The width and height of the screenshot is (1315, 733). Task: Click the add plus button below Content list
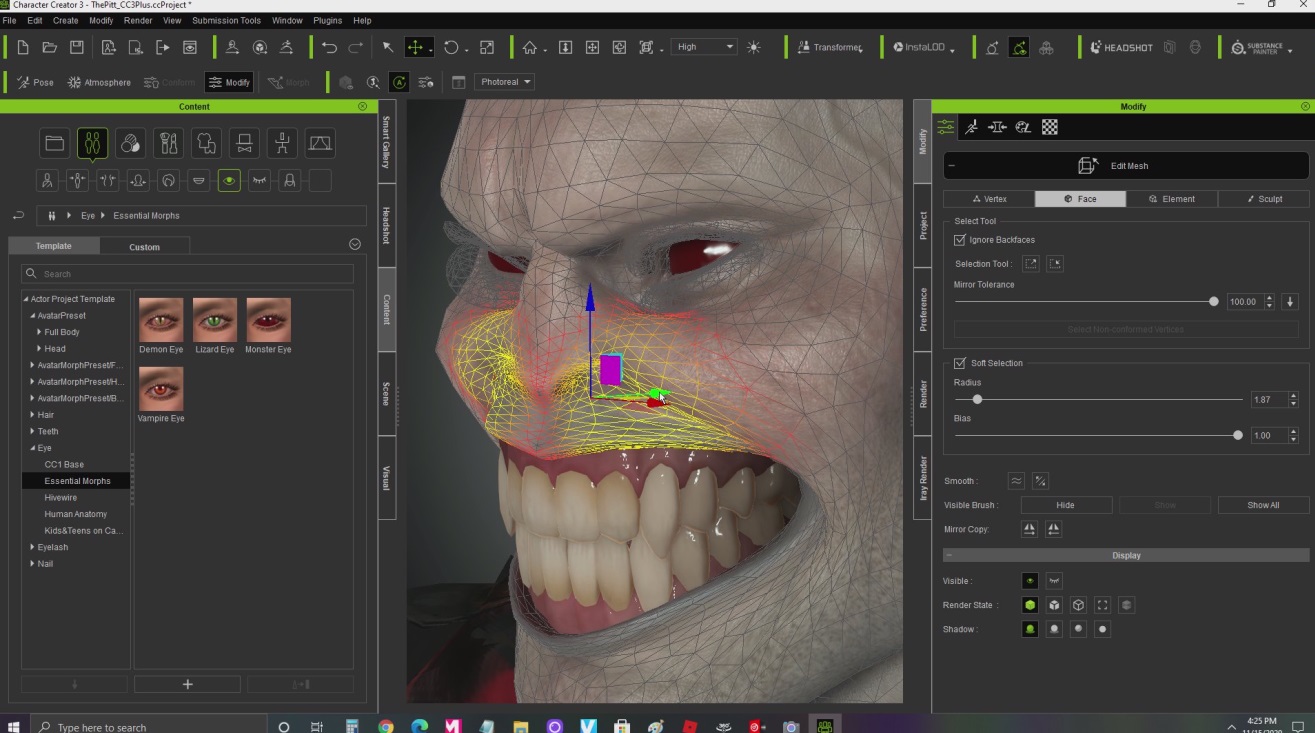click(187, 684)
